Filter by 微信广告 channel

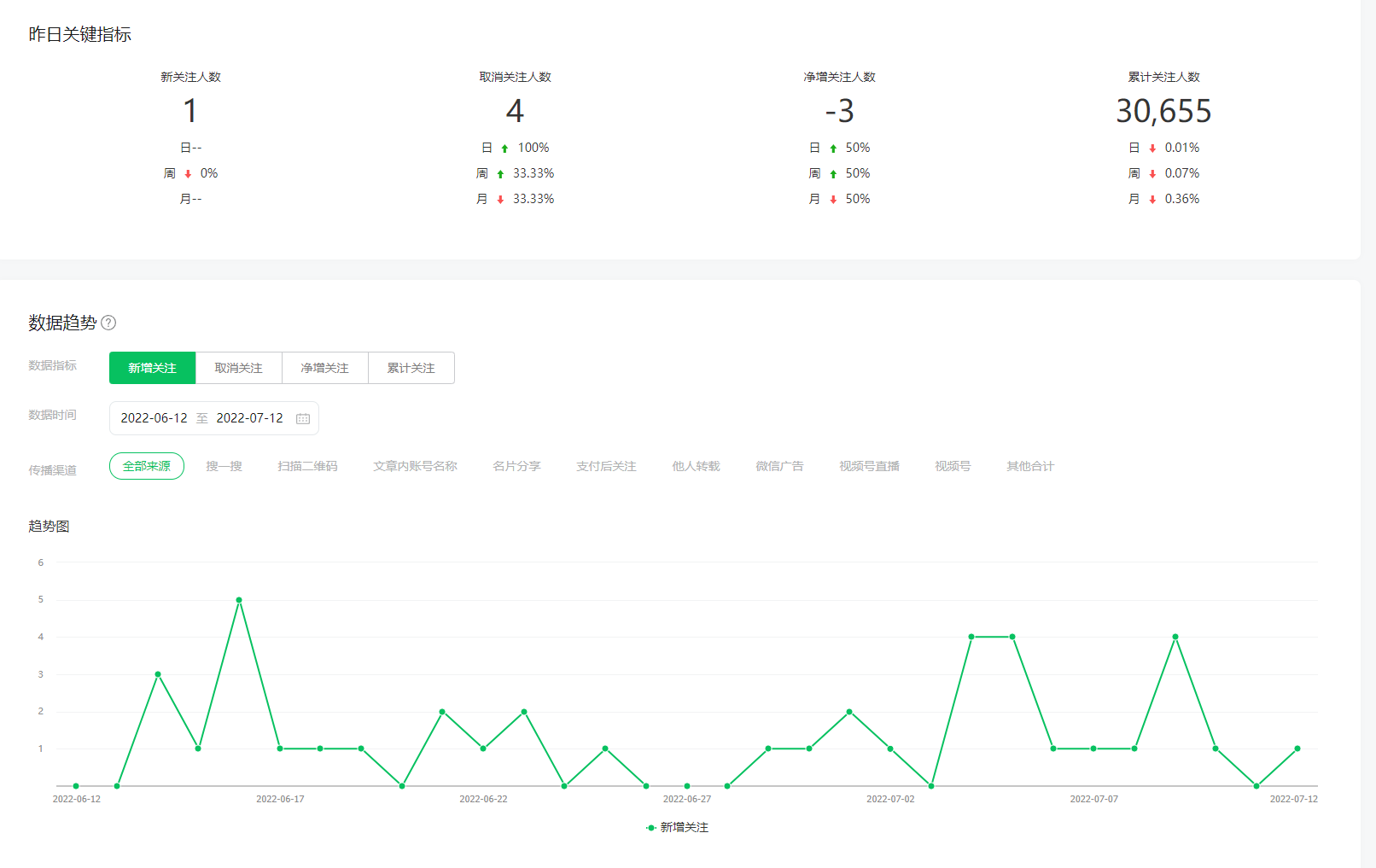point(779,466)
